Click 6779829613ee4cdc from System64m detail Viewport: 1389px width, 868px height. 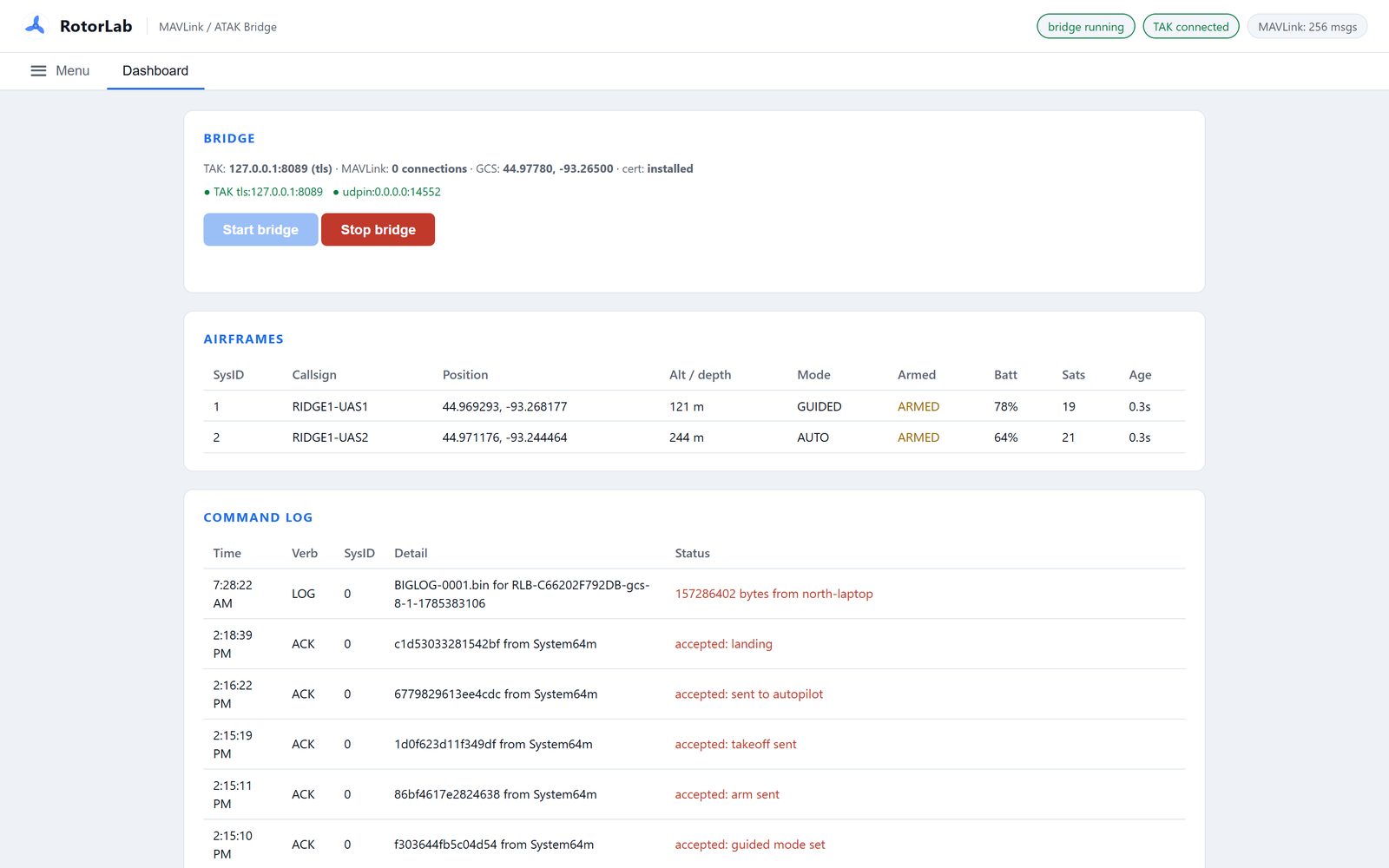pyautogui.click(x=496, y=694)
